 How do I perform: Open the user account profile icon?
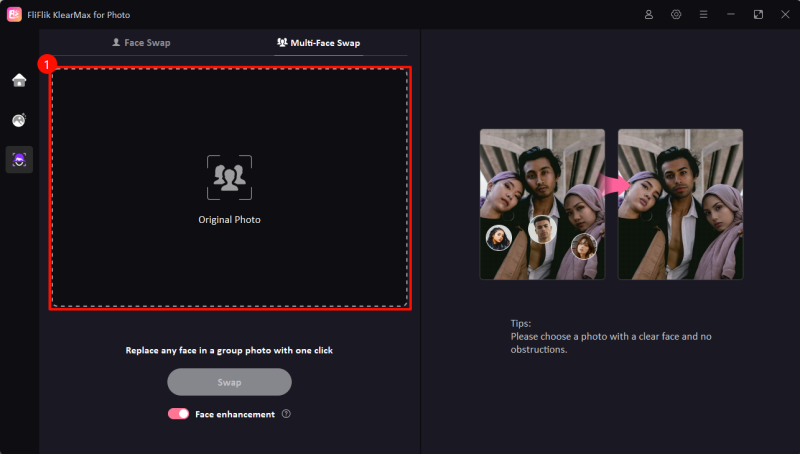pyautogui.click(x=648, y=15)
